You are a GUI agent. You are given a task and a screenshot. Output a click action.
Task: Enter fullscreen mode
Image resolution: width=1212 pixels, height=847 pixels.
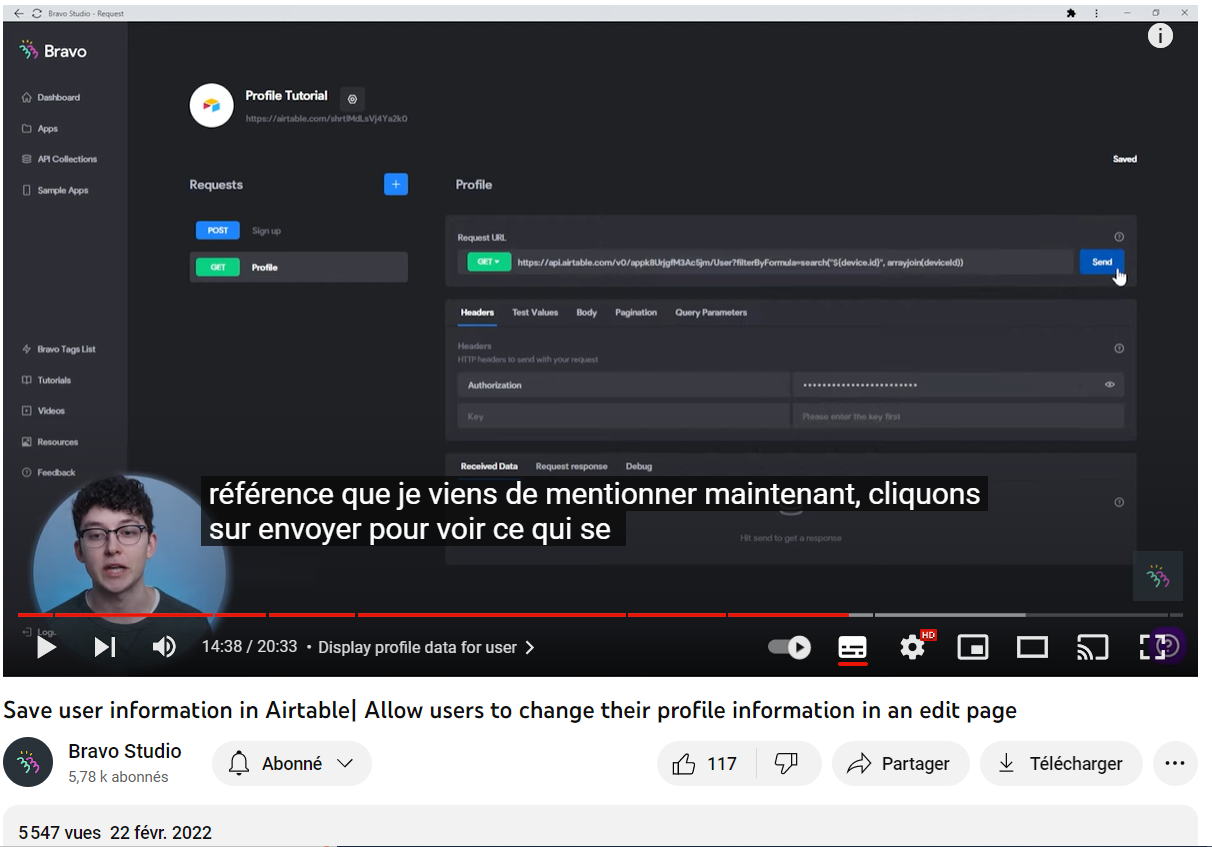tap(1152, 647)
